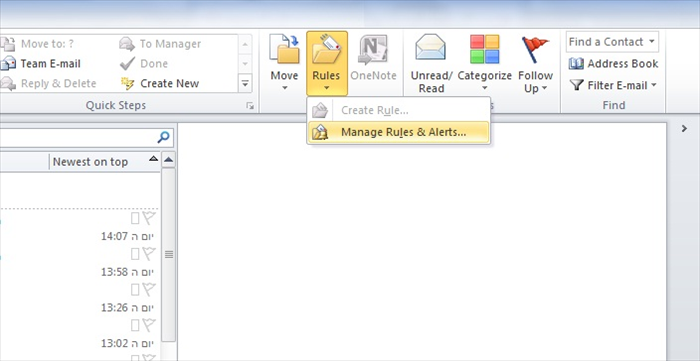Select the message received at 13:26
This screenshot has width=700, height=361.
click(x=79, y=298)
